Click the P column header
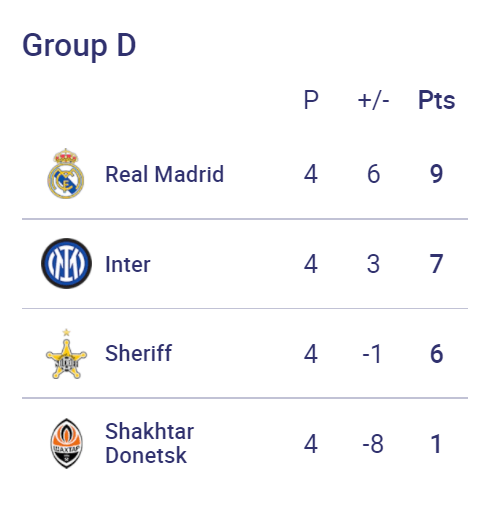This screenshot has width=492, height=508. 311,100
